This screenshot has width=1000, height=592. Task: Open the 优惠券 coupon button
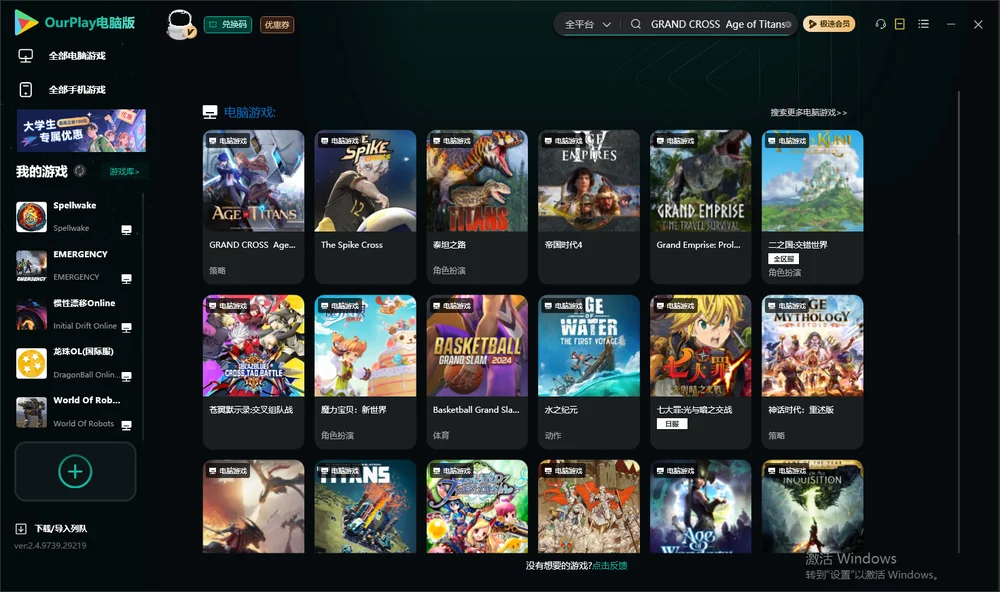coord(277,25)
